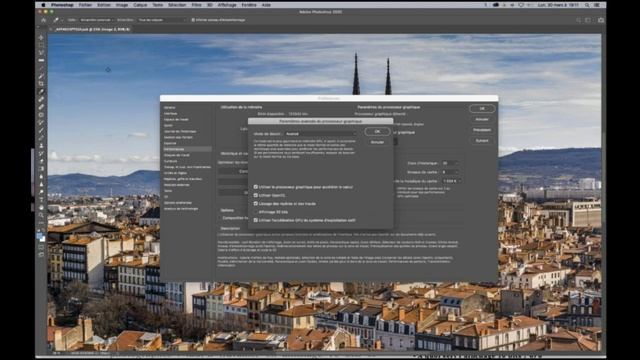Open the Affichage menu

227,5
